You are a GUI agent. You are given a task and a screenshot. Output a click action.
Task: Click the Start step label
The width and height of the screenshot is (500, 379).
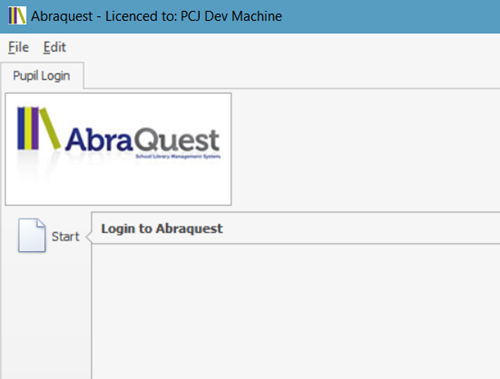click(65, 236)
